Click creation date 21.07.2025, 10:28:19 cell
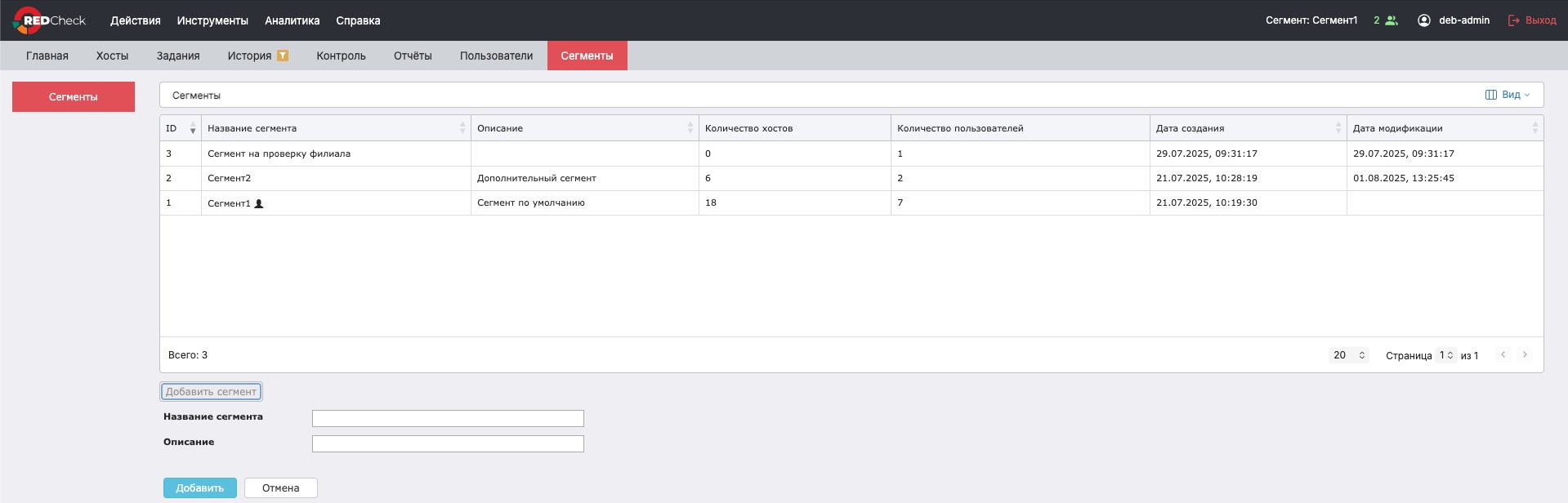 pyautogui.click(x=1249, y=178)
